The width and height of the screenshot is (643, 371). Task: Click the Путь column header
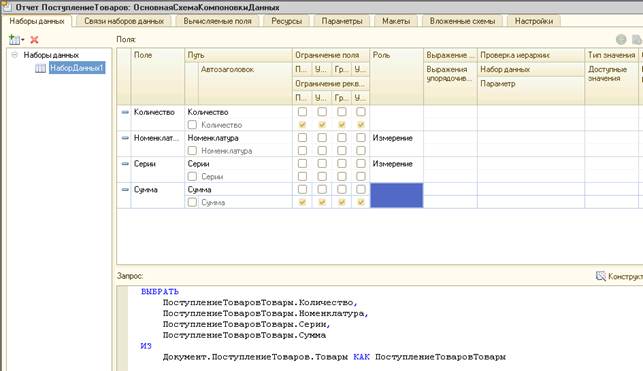[238, 55]
